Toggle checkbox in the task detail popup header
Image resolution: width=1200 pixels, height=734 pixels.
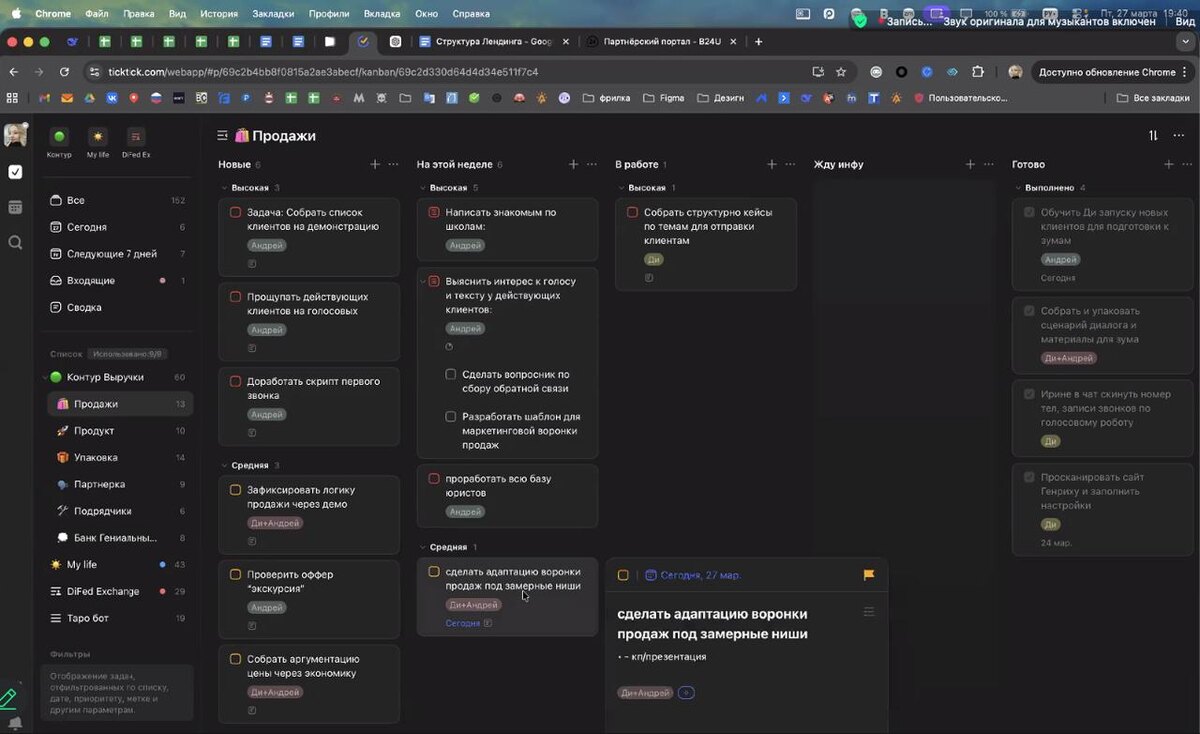(623, 575)
